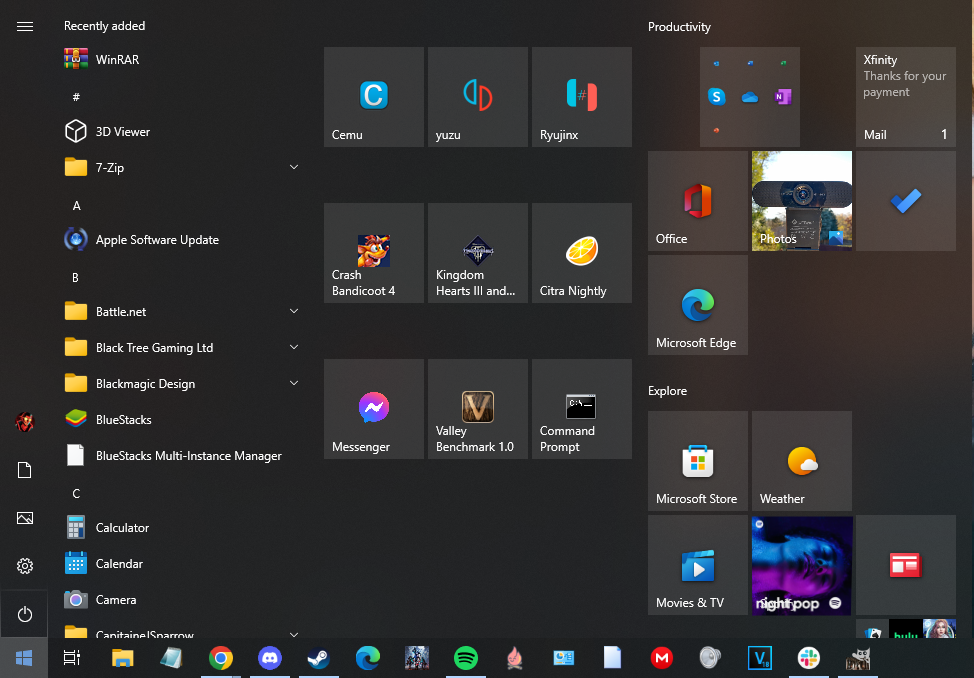
Task: Open the Microsoft Store tile
Action: [698, 461]
